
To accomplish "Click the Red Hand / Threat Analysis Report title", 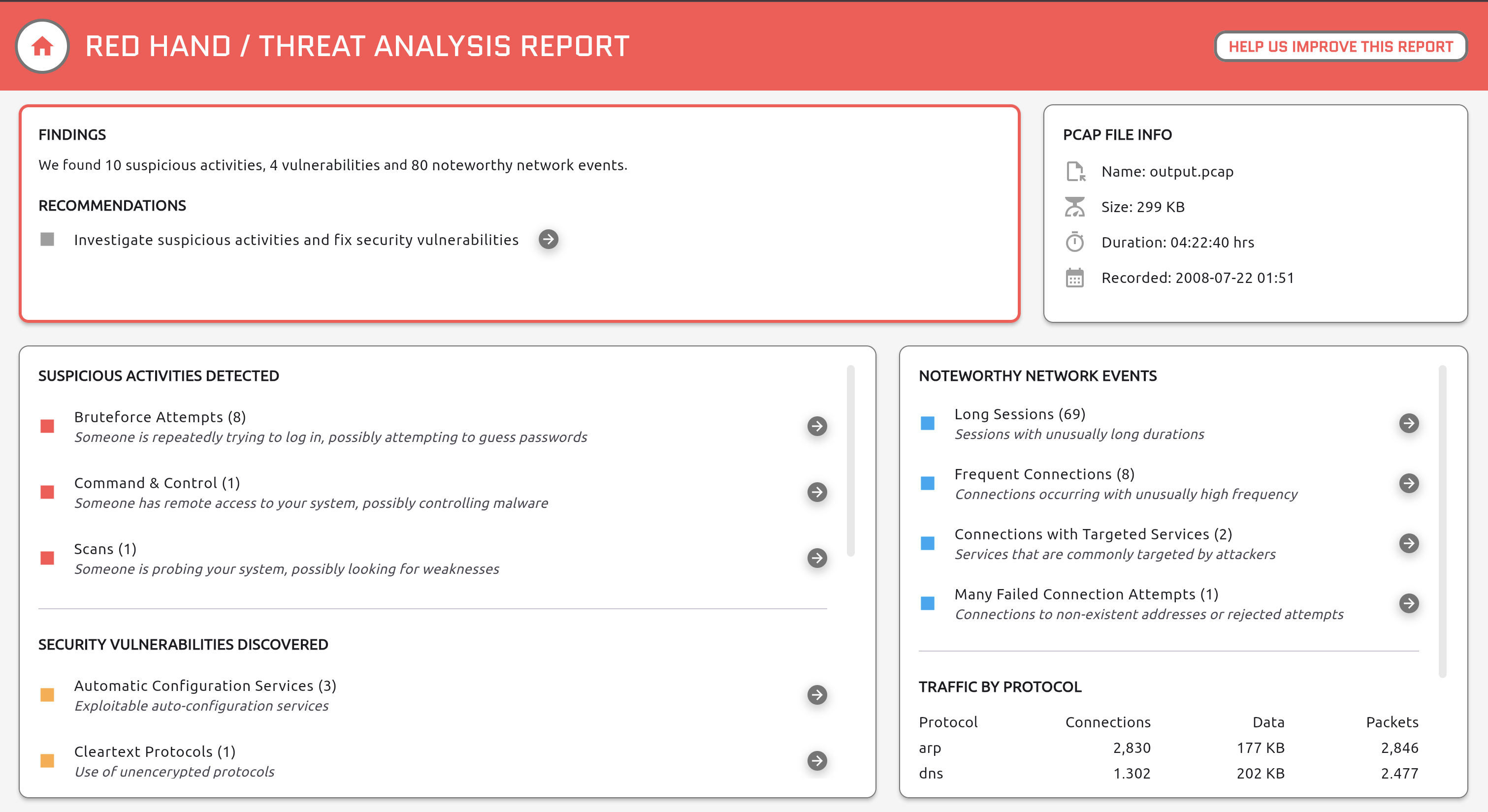I will [357, 46].
